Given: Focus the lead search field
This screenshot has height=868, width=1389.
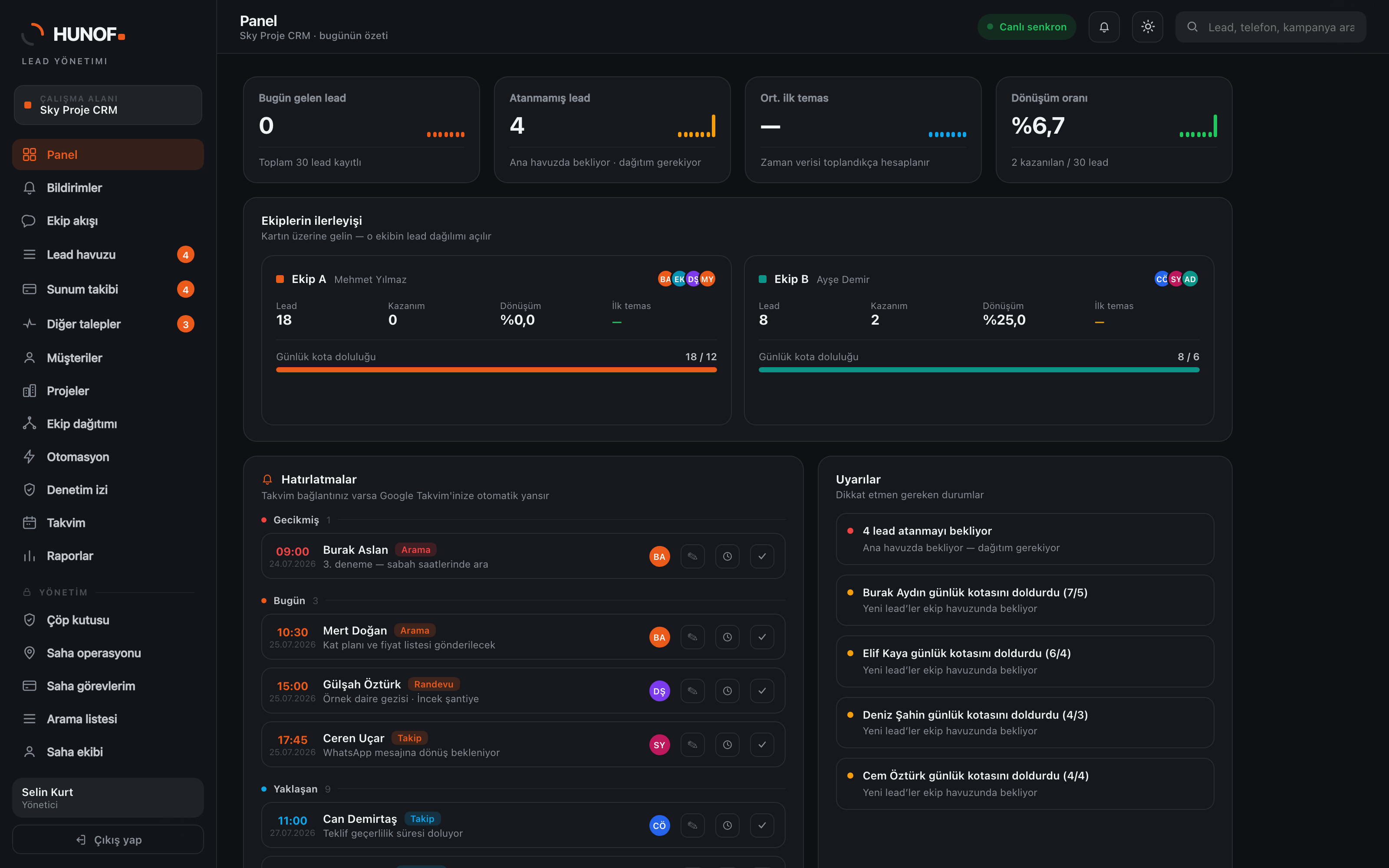Looking at the screenshot, I should pos(1271,27).
